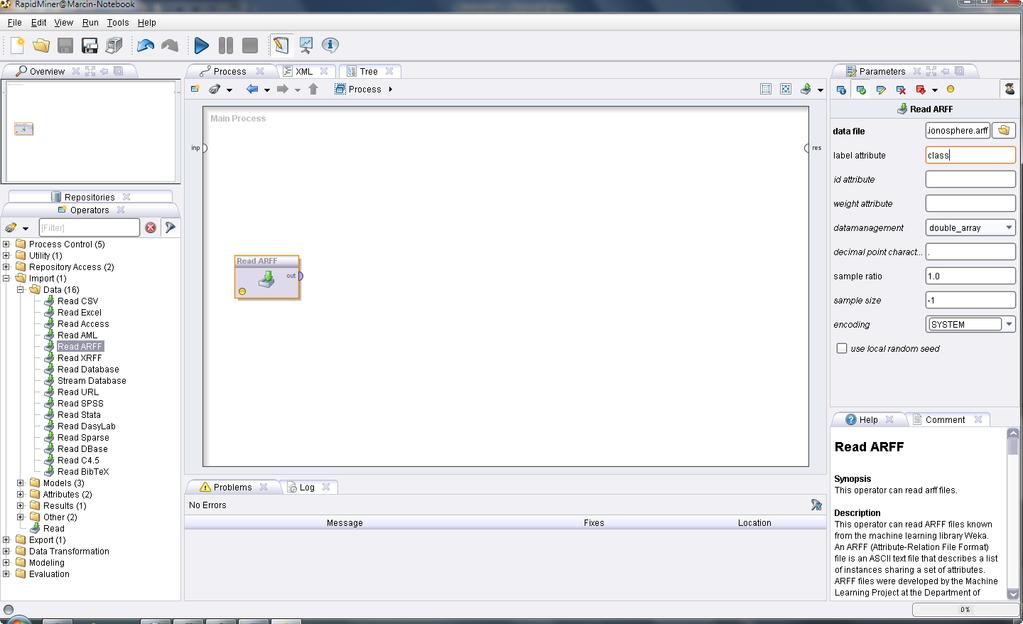Viewport: 1023px width, 624px height.
Task: Go up one level arrow
Action: pos(313,89)
